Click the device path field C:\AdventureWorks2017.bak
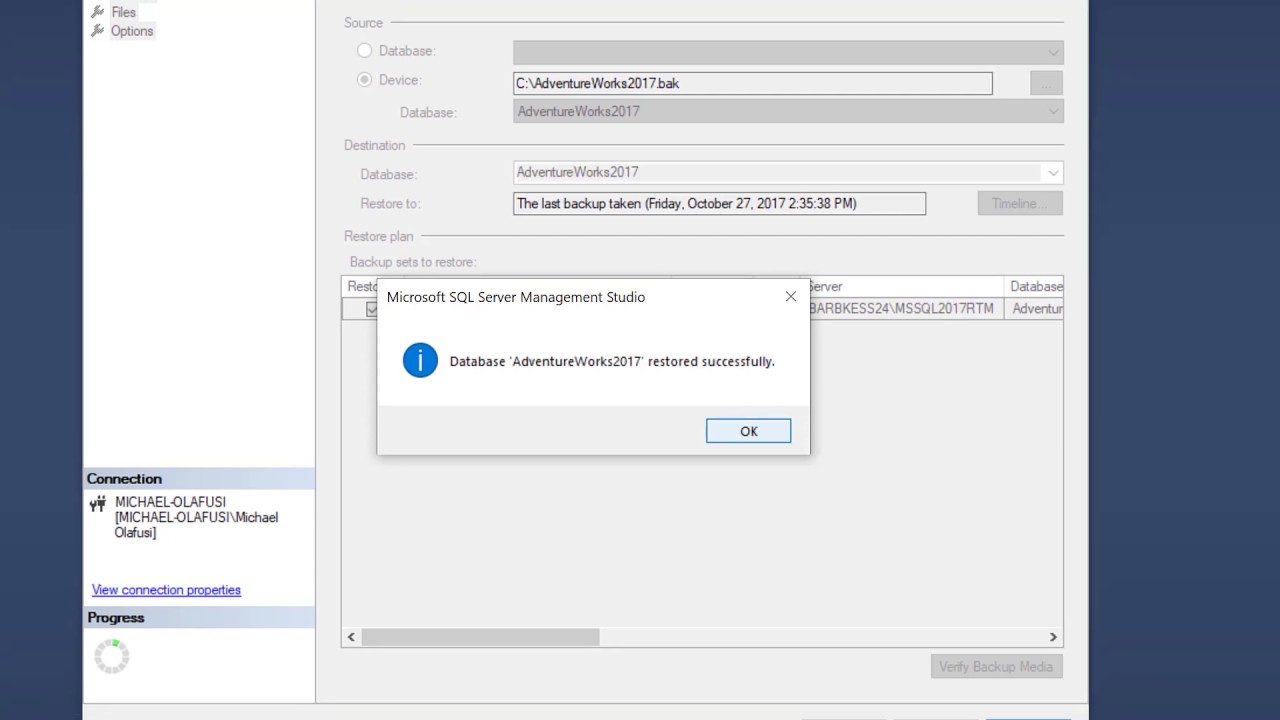This screenshot has height=720, width=1280. pos(753,83)
